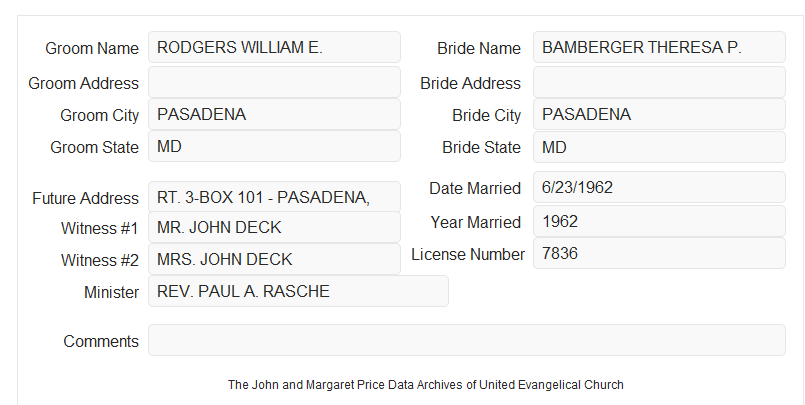Click the Date Married field

659,187
